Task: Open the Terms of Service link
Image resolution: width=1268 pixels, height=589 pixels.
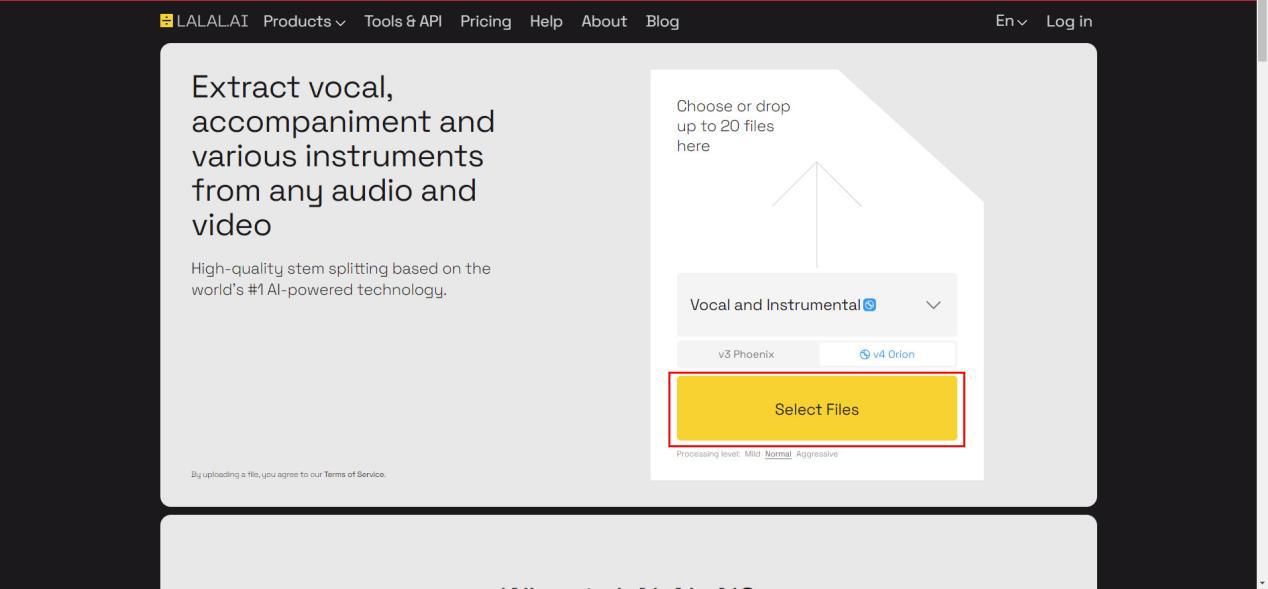Action: (x=354, y=475)
